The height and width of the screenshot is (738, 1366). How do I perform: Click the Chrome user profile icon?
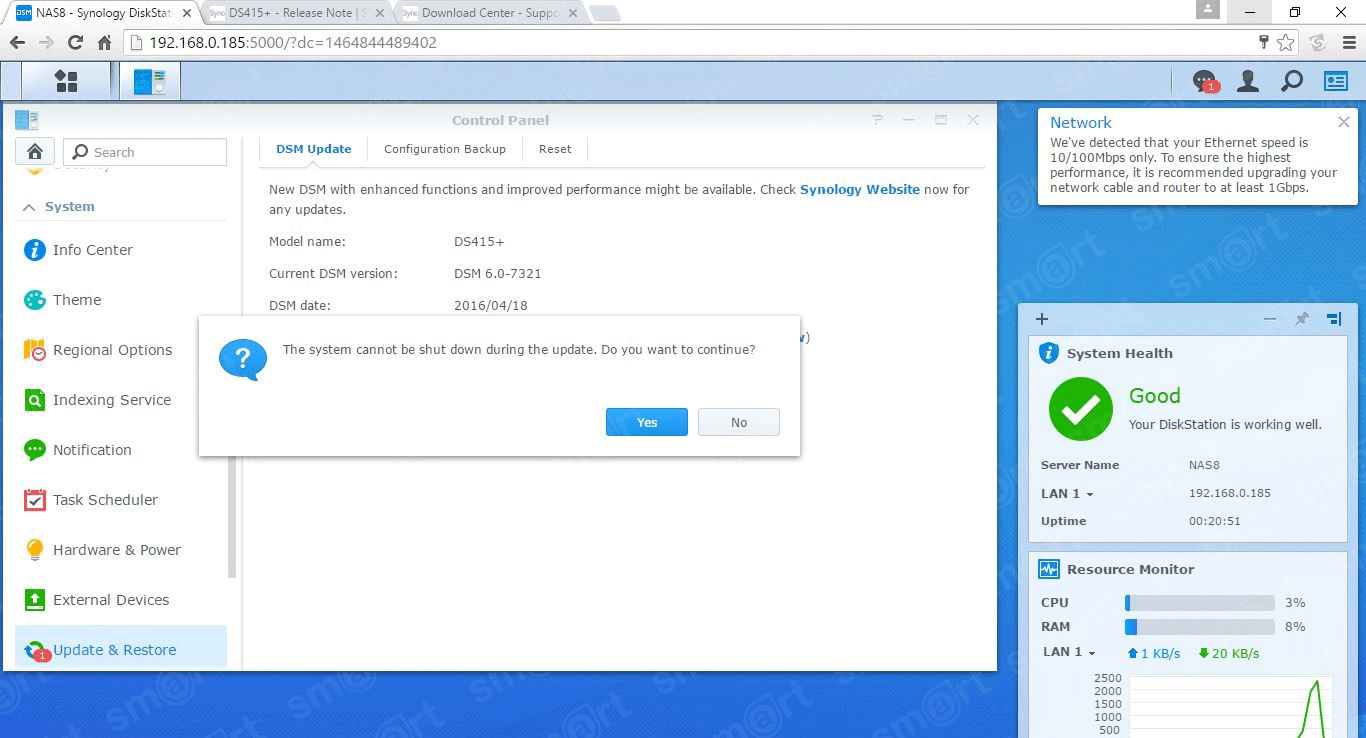[x=1208, y=10]
